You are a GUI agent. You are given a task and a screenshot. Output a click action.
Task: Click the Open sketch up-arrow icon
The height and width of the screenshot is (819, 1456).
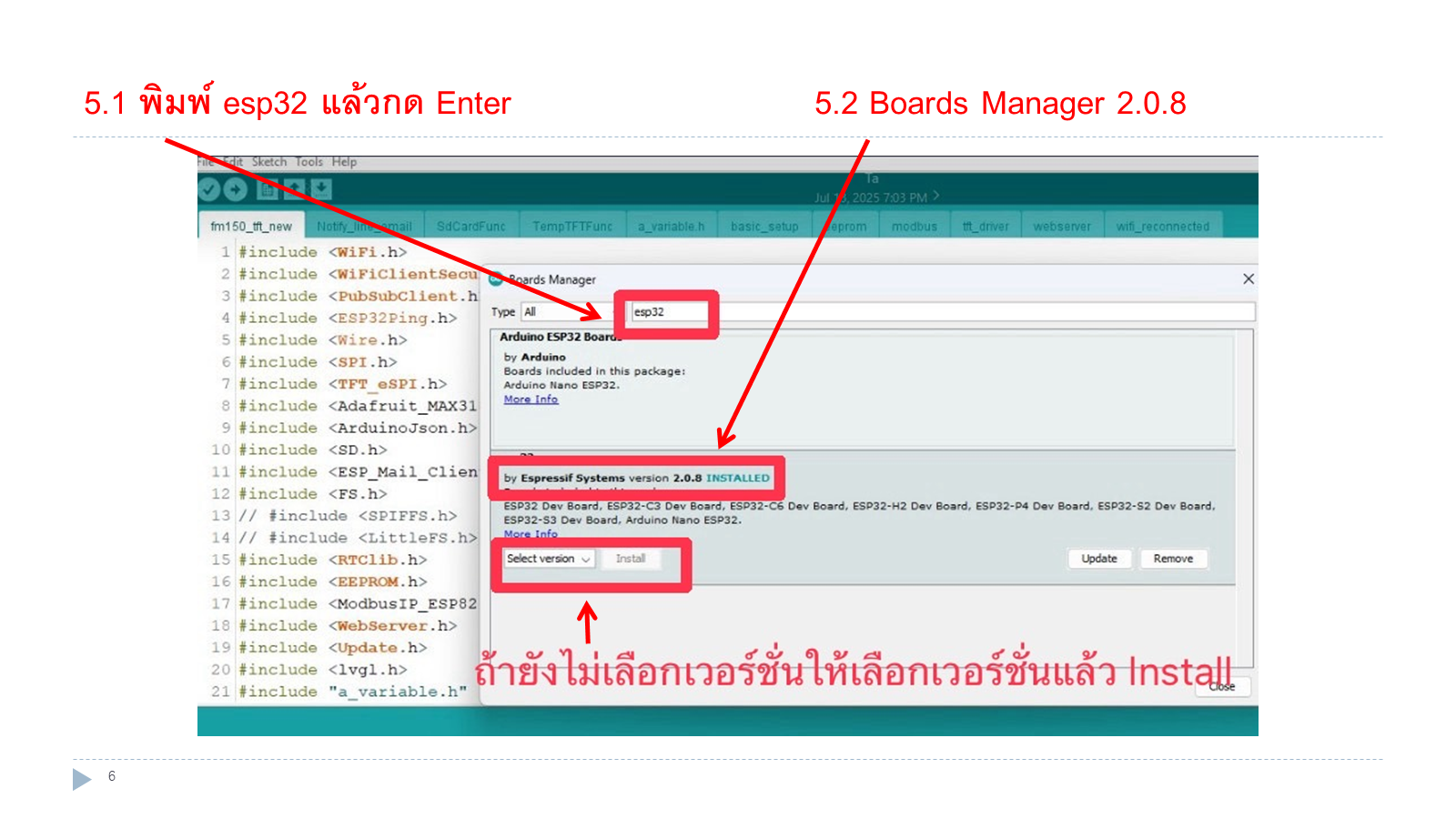tap(295, 189)
